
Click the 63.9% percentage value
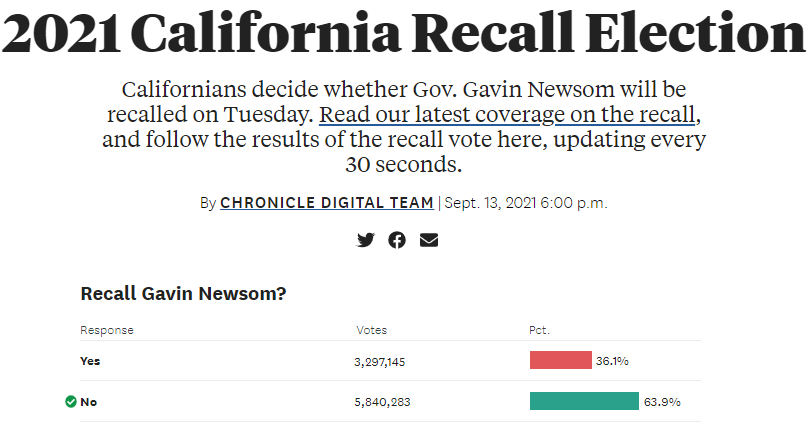[x=662, y=402]
